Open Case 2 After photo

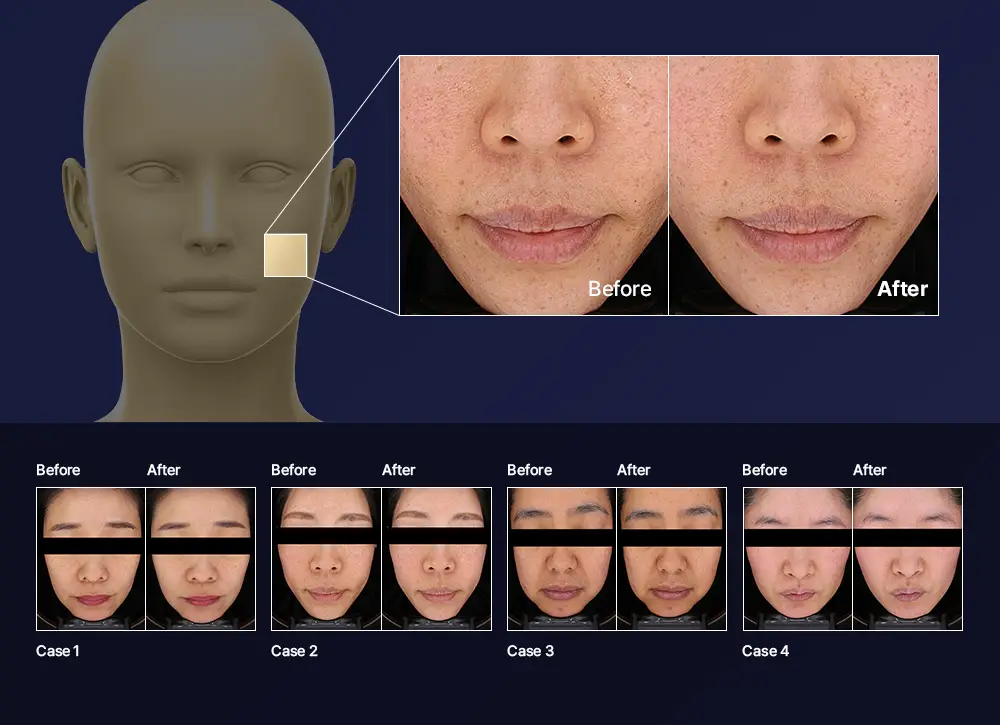pyautogui.click(x=437, y=559)
